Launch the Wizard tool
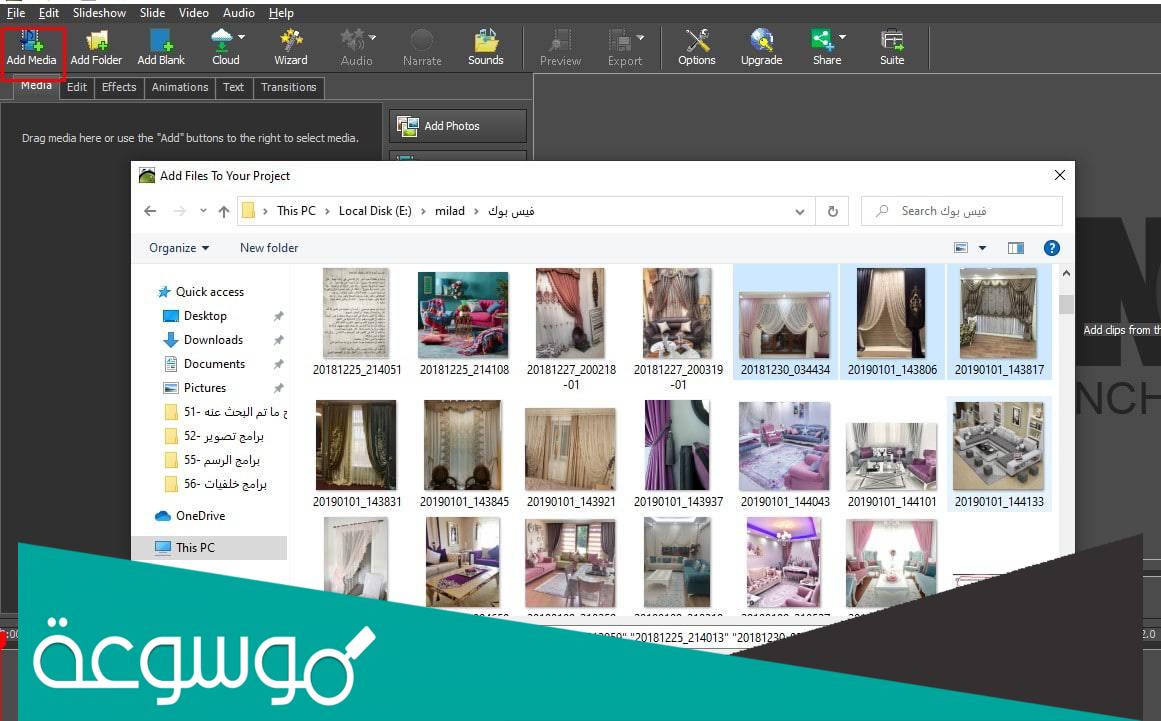Image resolution: width=1161 pixels, height=721 pixels. (291, 47)
